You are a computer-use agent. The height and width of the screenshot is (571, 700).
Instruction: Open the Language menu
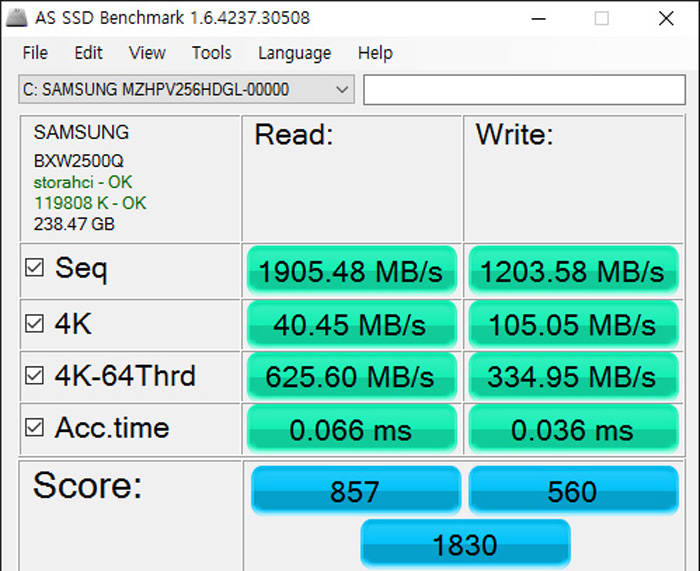[x=295, y=53]
